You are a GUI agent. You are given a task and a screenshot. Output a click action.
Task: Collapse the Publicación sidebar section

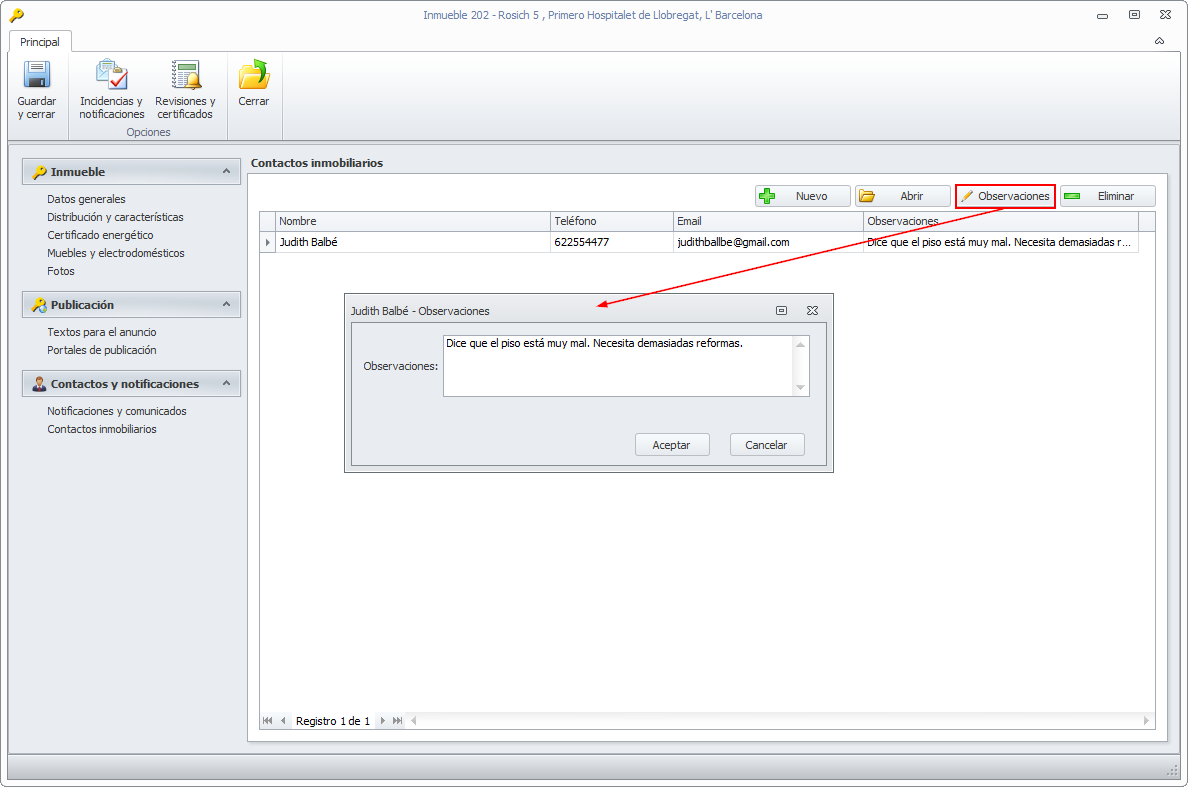coord(226,304)
